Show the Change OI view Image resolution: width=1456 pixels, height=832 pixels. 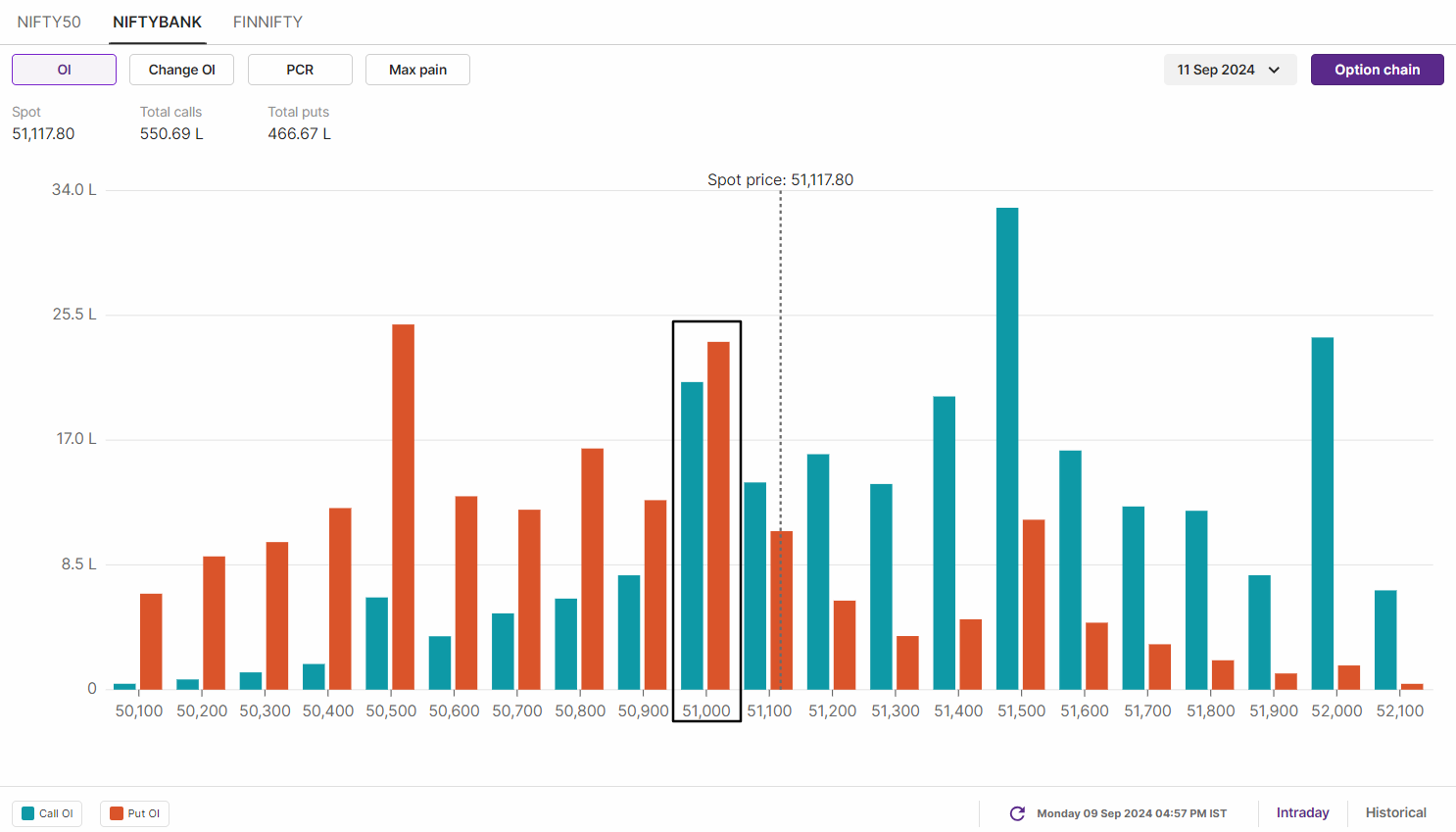tap(181, 70)
